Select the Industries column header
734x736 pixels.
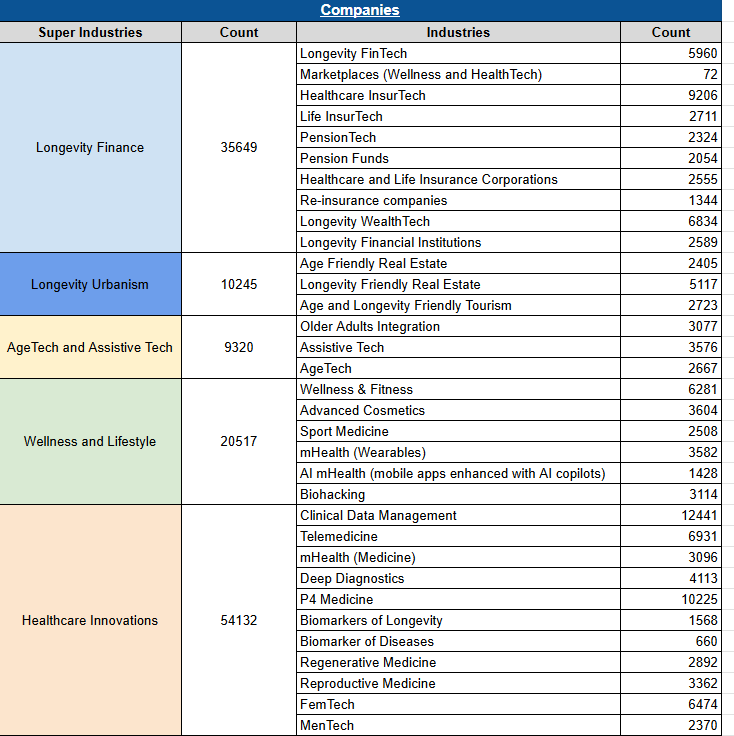click(x=458, y=32)
